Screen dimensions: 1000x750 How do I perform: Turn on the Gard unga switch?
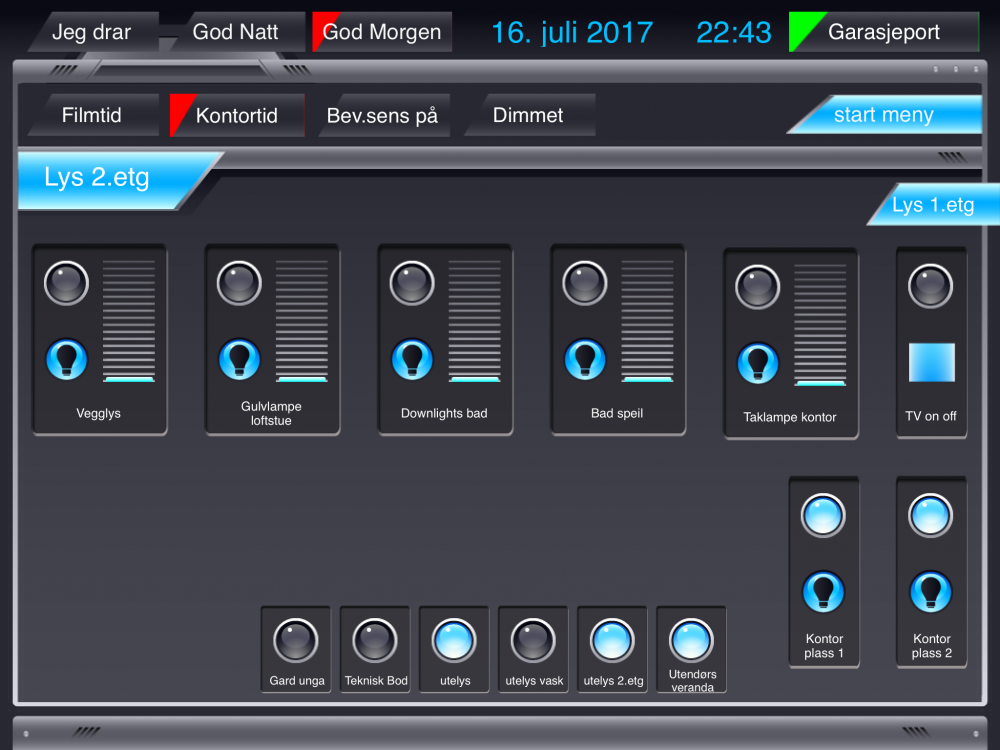(296, 640)
